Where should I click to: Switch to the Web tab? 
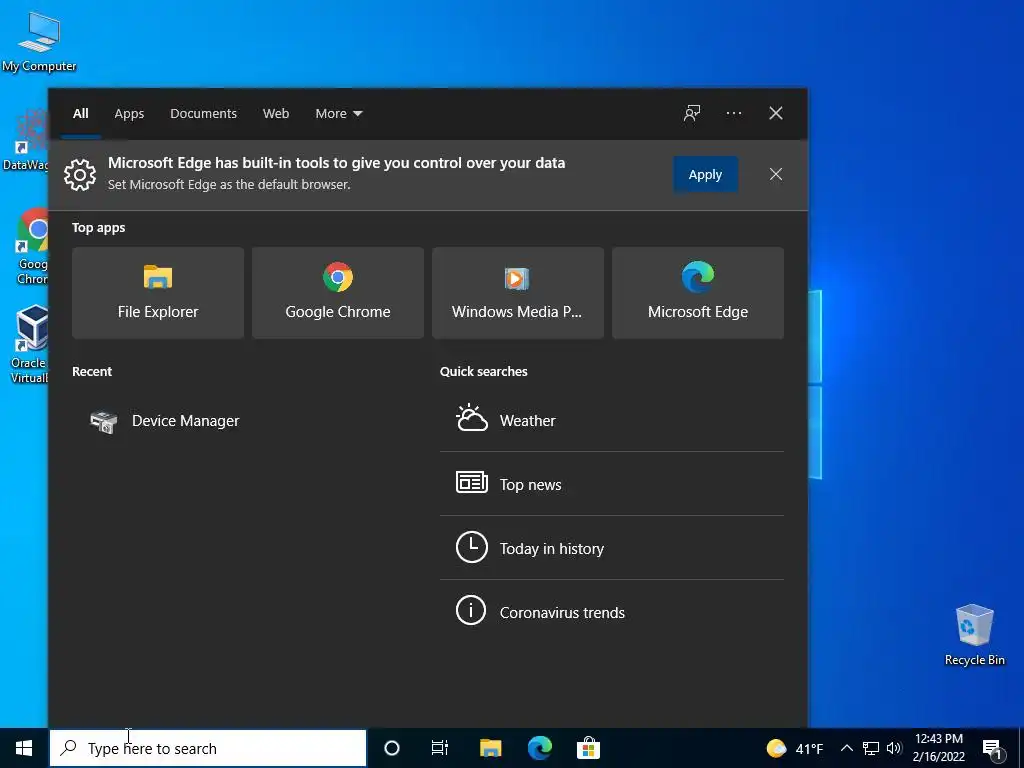pyautogui.click(x=276, y=114)
